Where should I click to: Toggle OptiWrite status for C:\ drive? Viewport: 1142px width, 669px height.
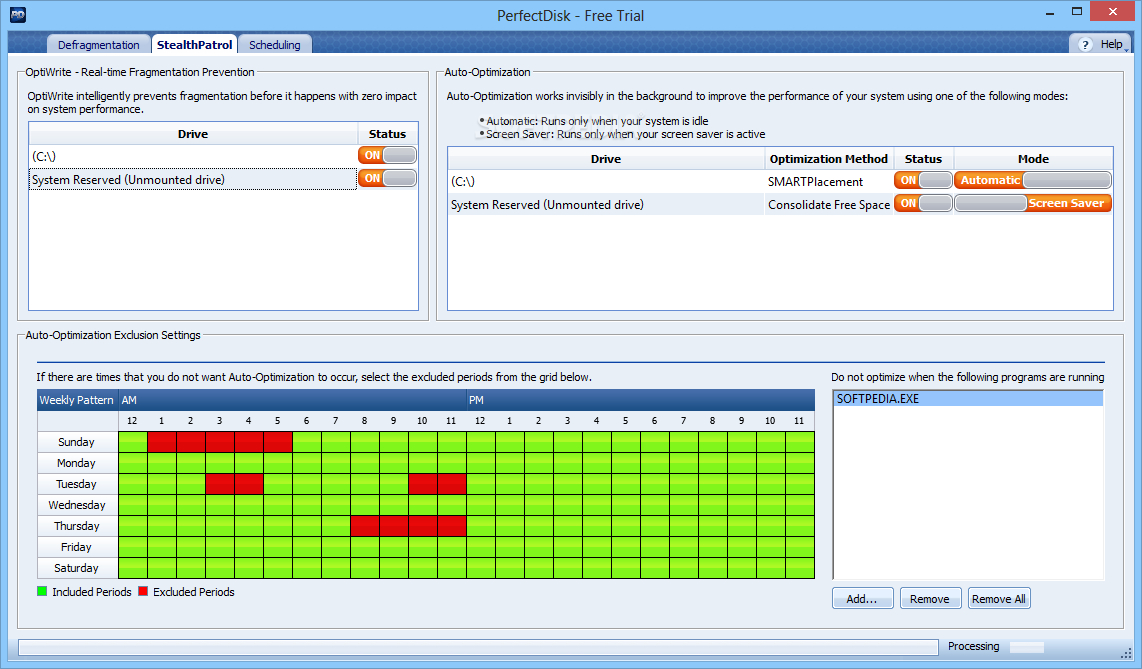tap(387, 155)
